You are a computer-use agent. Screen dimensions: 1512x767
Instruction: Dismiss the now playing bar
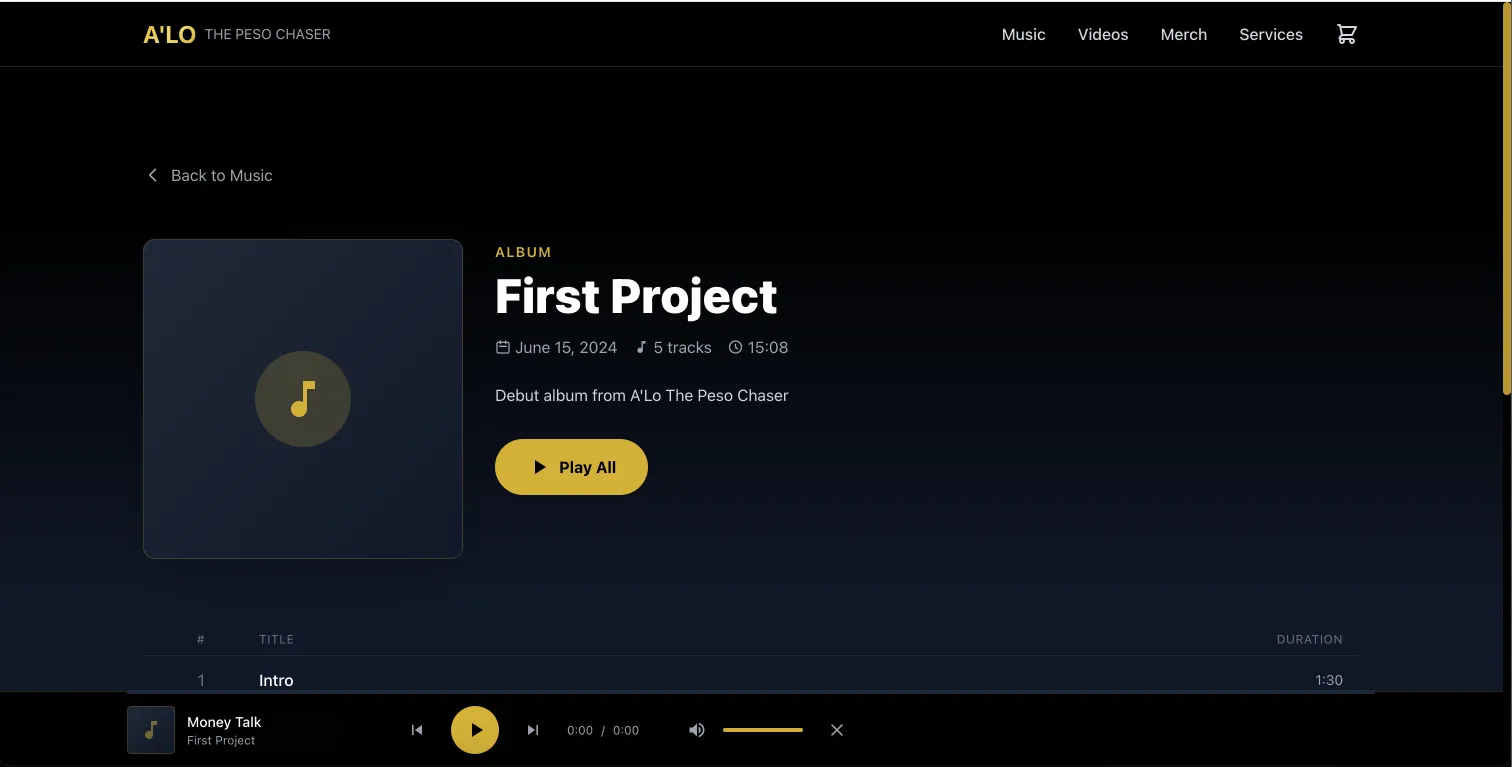(836, 730)
